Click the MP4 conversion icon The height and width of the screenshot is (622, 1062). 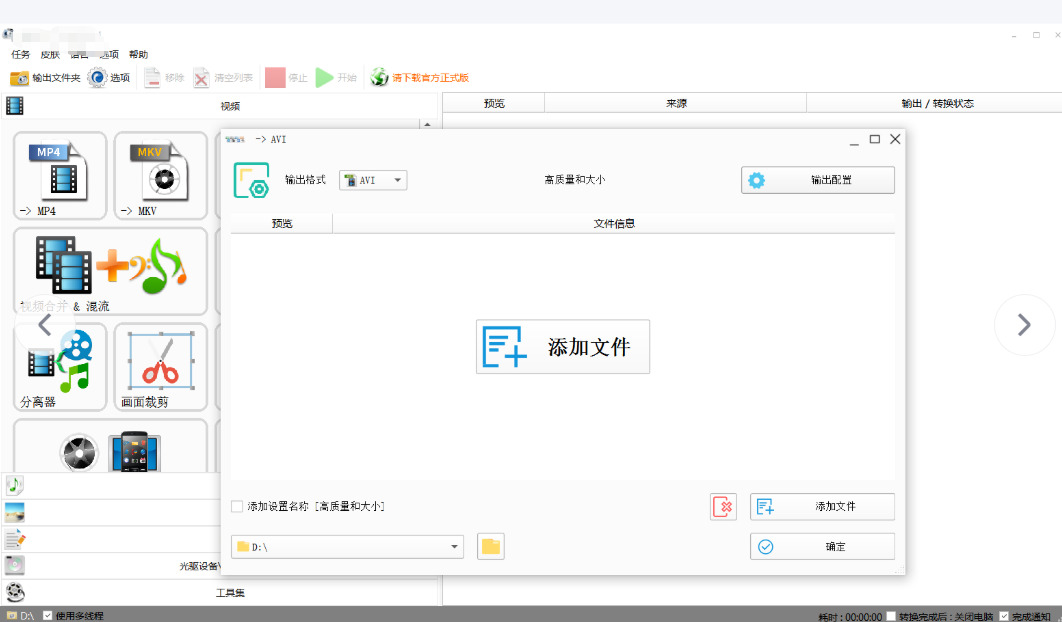click(x=60, y=175)
